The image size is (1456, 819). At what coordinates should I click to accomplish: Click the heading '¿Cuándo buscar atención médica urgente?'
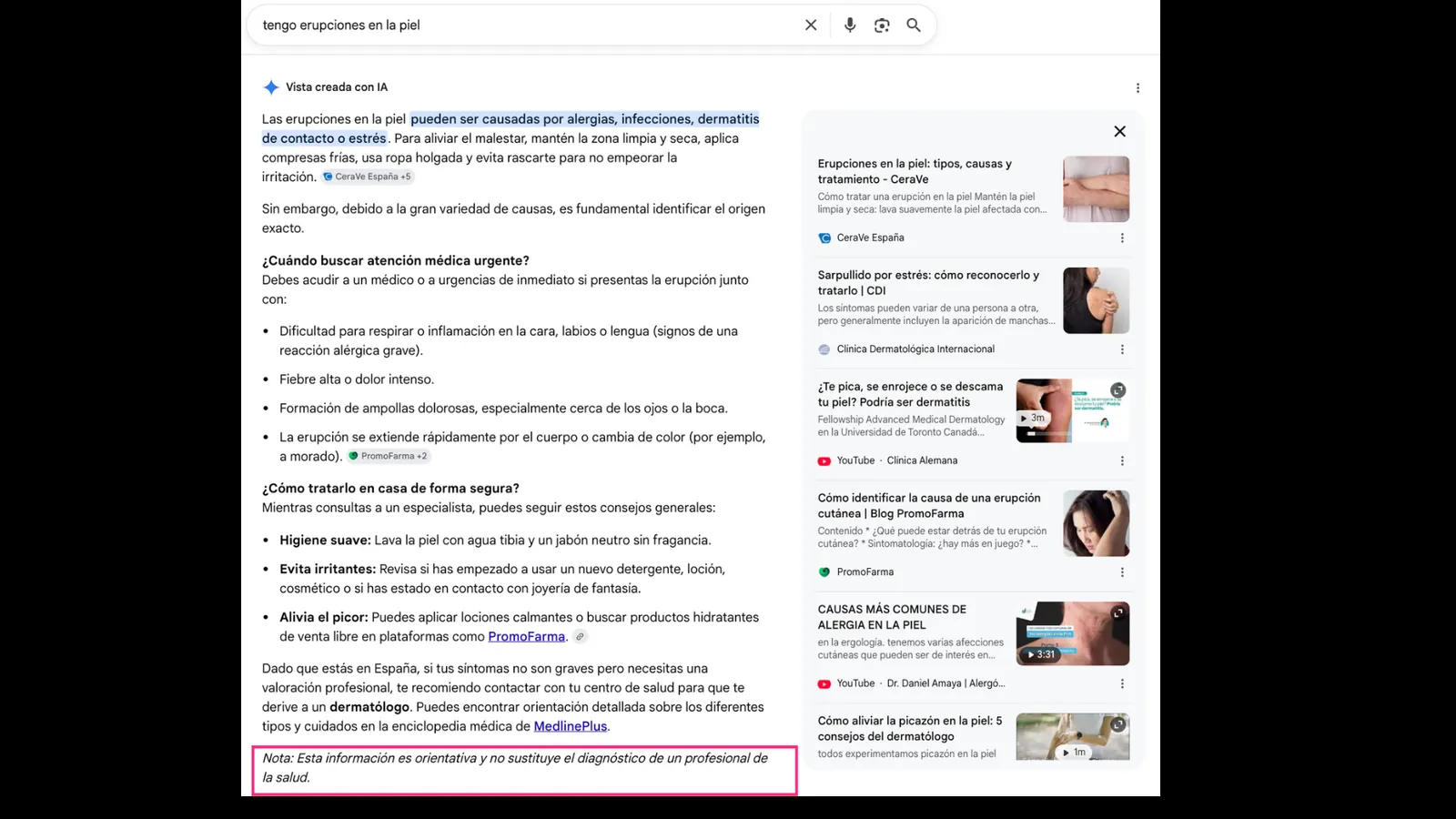pyautogui.click(x=396, y=261)
